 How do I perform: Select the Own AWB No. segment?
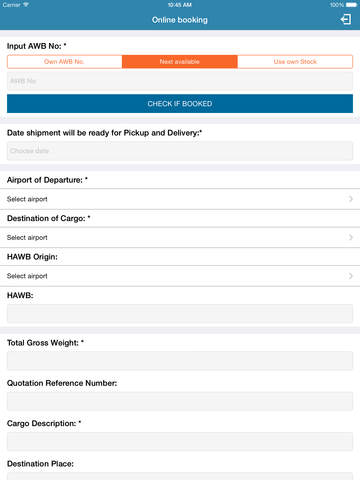(65, 62)
